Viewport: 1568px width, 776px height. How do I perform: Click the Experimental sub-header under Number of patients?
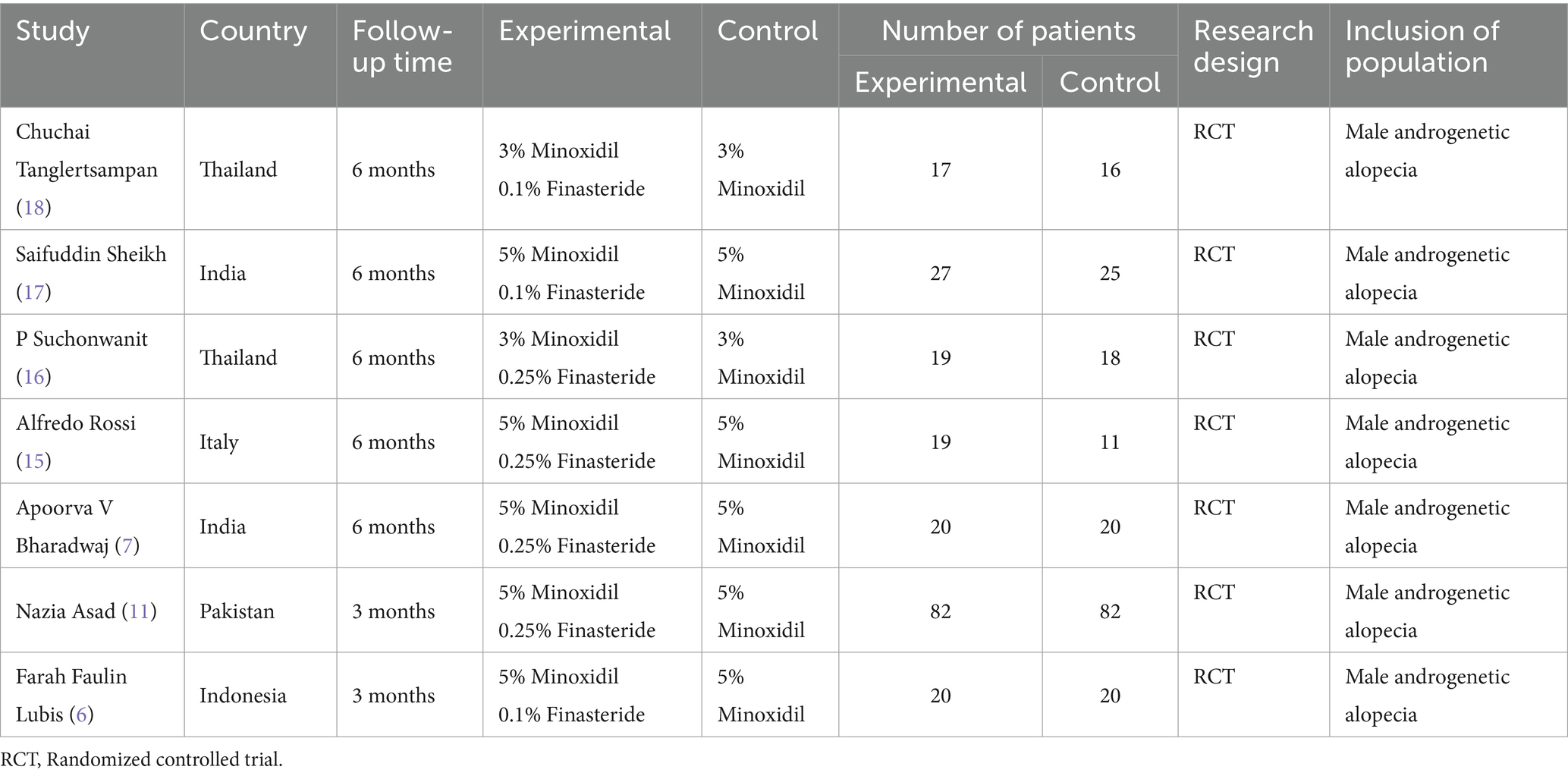click(x=940, y=82)
